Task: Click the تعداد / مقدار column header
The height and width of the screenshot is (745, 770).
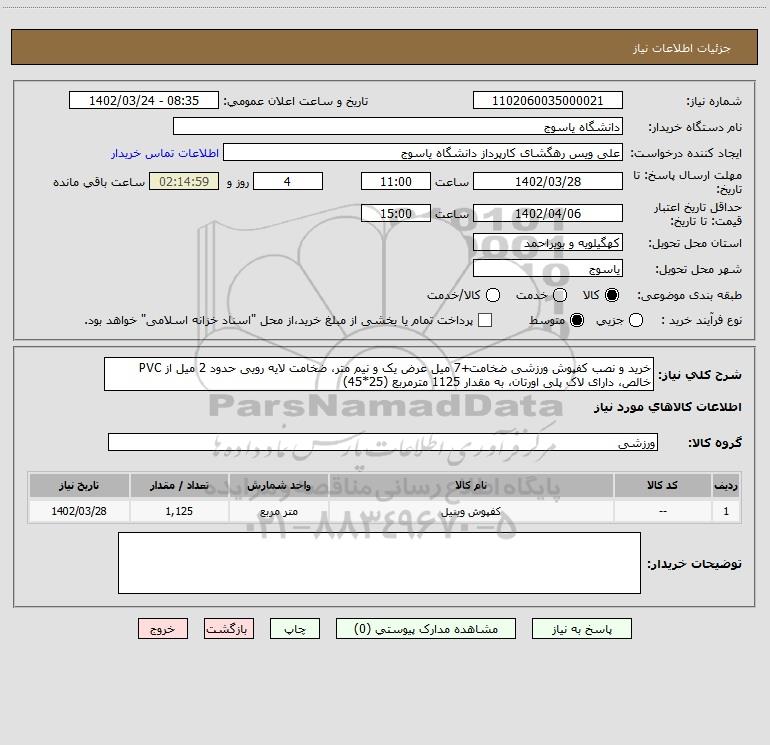Action: [179, 485]
